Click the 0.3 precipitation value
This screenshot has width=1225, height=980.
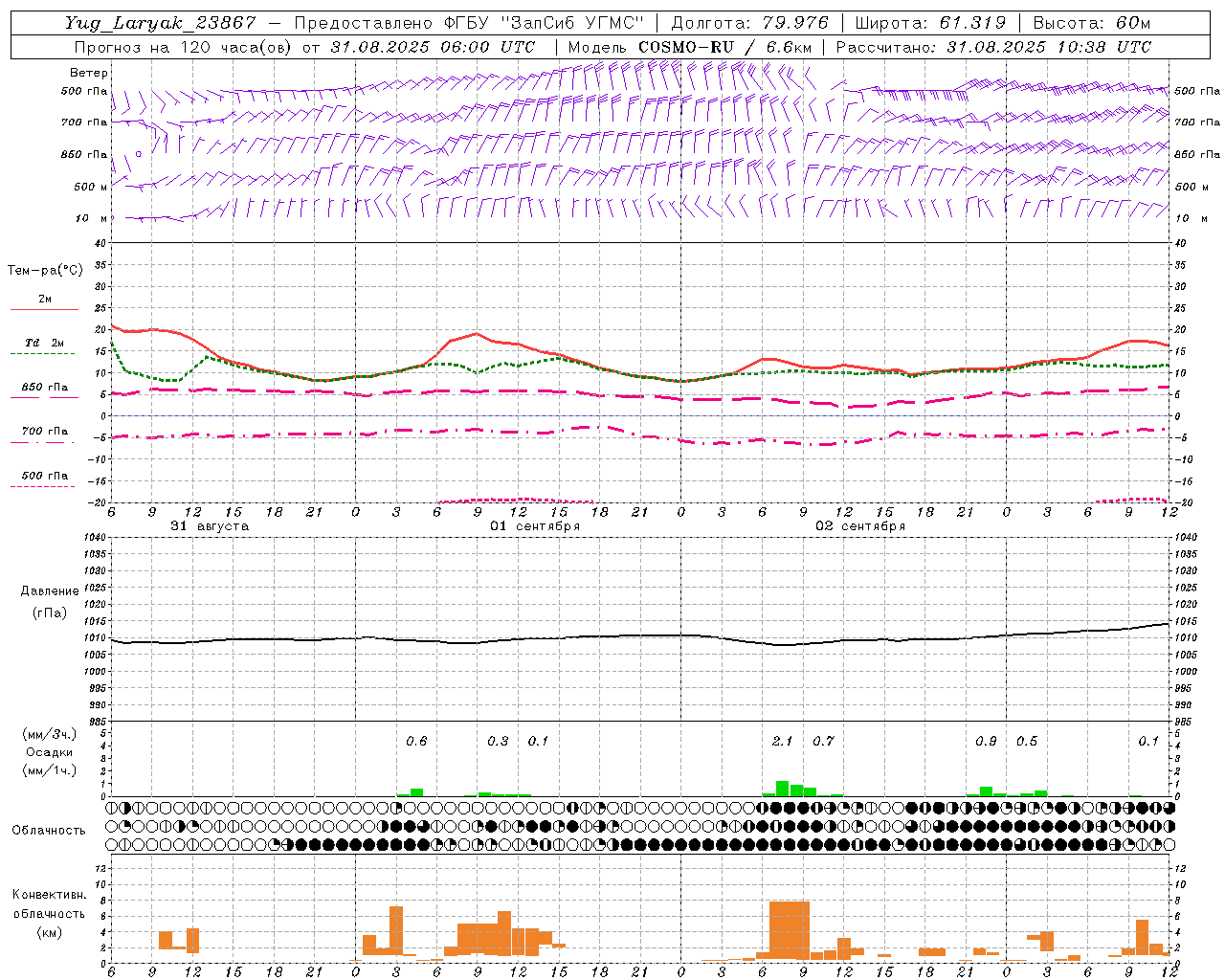pos(498,741)
